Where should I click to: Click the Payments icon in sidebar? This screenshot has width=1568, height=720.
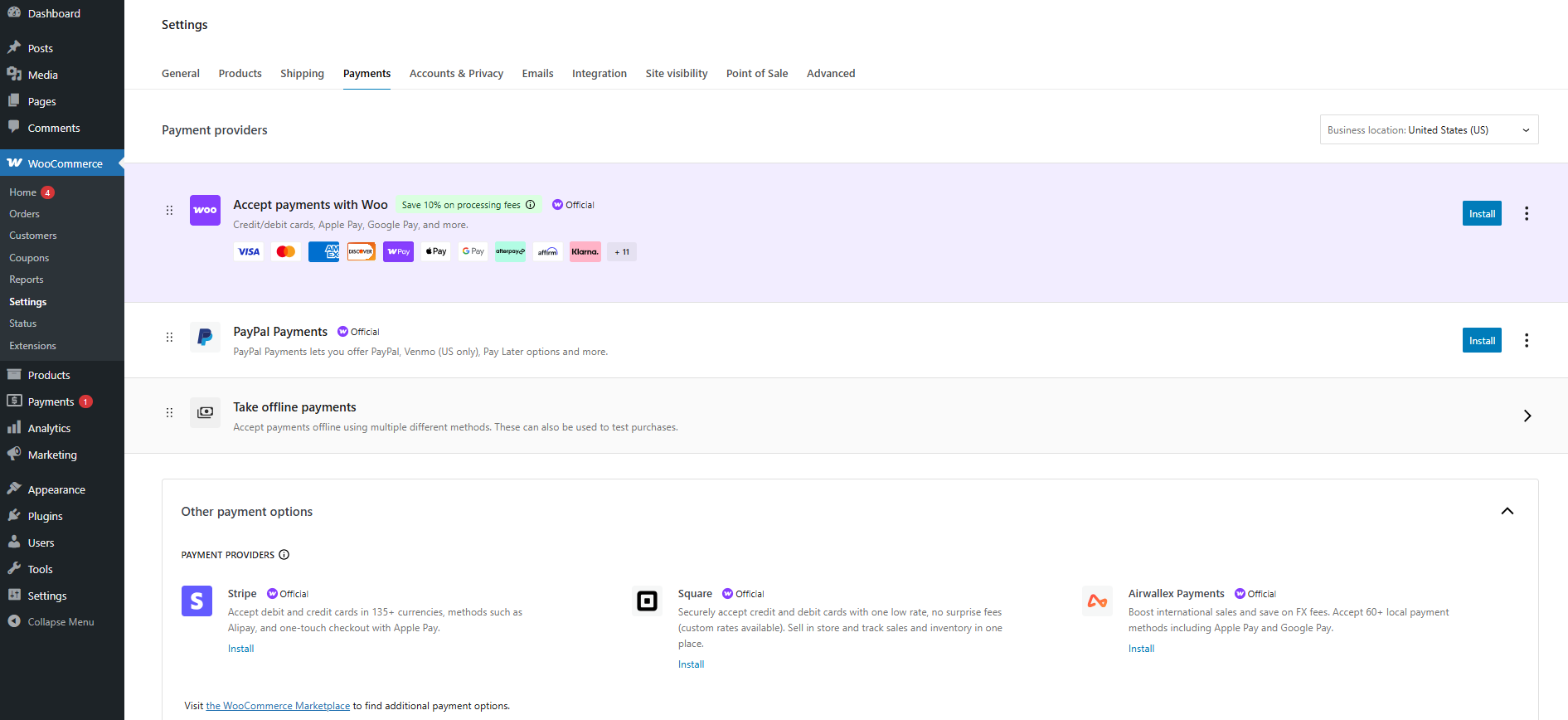pos(14,401)
